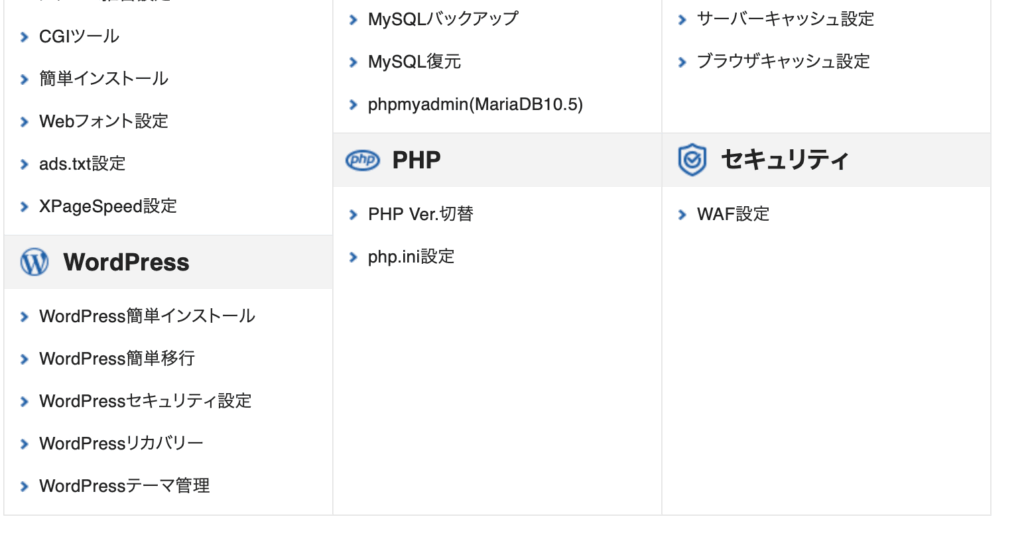Open WordPress簡単移行 page
Image resolution: width=1024 pixels, height=533 pixels.
pos(117,359)
